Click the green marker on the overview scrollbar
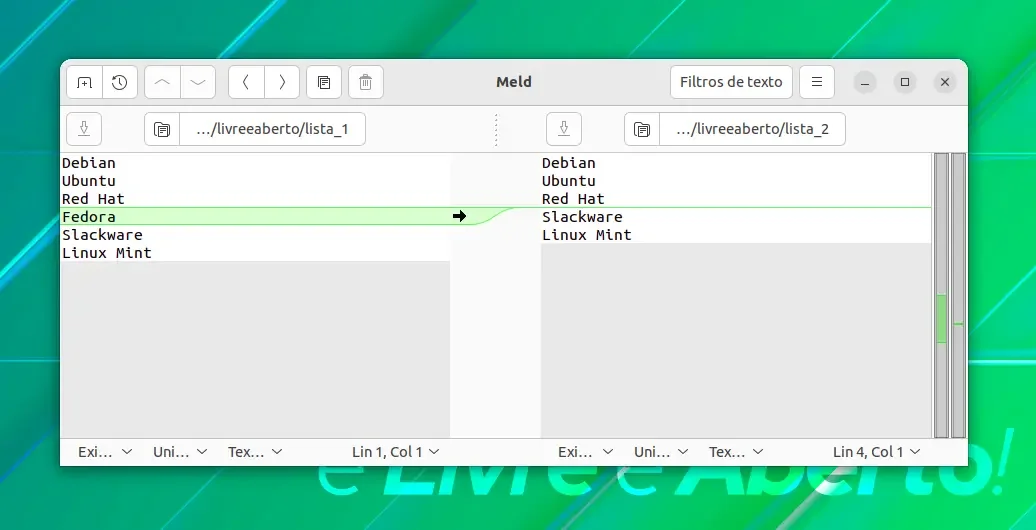1036x530 pixels. coord(942,319)
